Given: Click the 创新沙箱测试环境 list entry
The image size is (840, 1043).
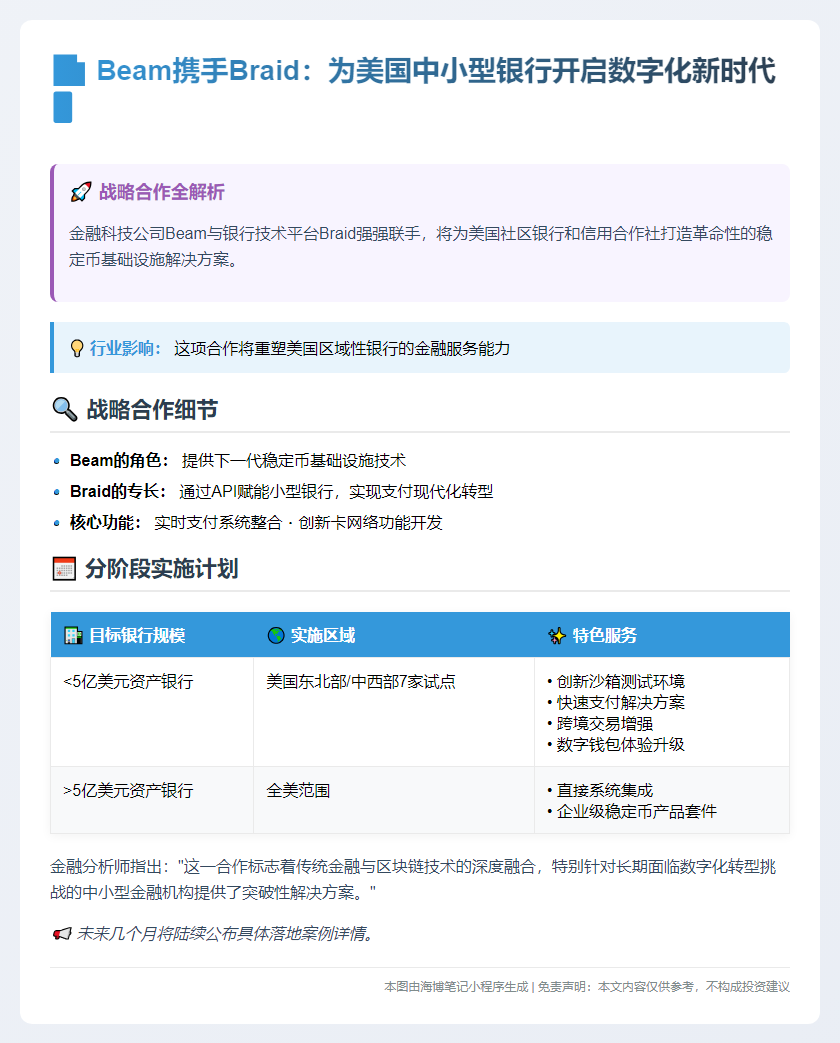Looking at the screenshot, I should 616,682.
